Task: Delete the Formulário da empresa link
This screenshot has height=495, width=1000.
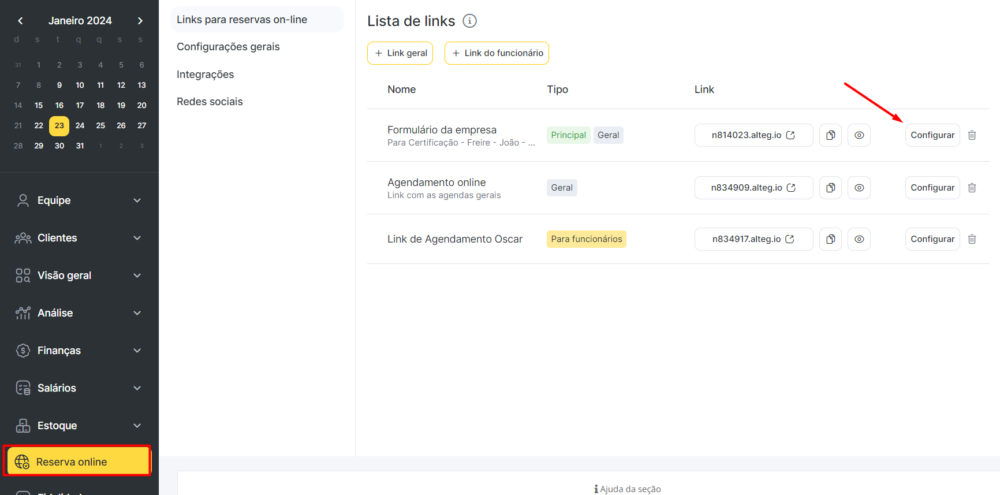Action: (x=972, y=135)
